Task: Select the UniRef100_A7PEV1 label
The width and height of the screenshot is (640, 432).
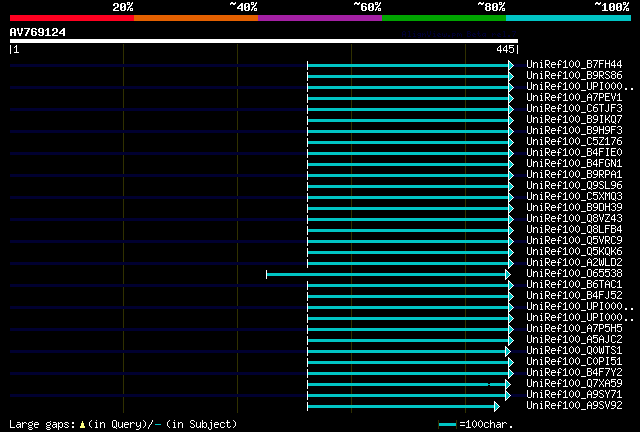Action: click(574, 98)
